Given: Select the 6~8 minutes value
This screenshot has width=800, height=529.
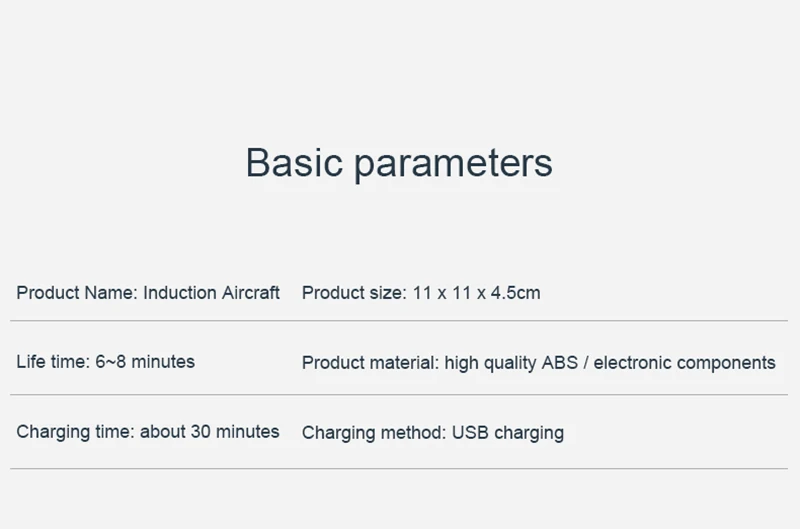Looking at the screenshot, I should [x=145, y=362].
